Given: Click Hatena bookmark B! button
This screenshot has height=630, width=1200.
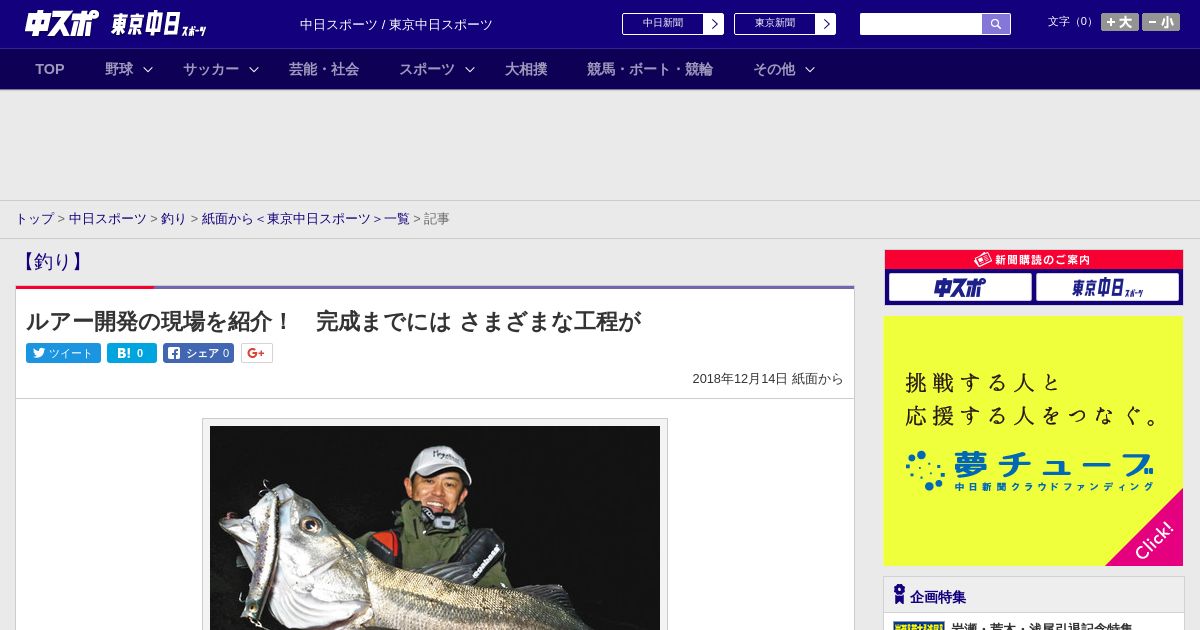Looking at the screenshot, I should click(132, 353).
